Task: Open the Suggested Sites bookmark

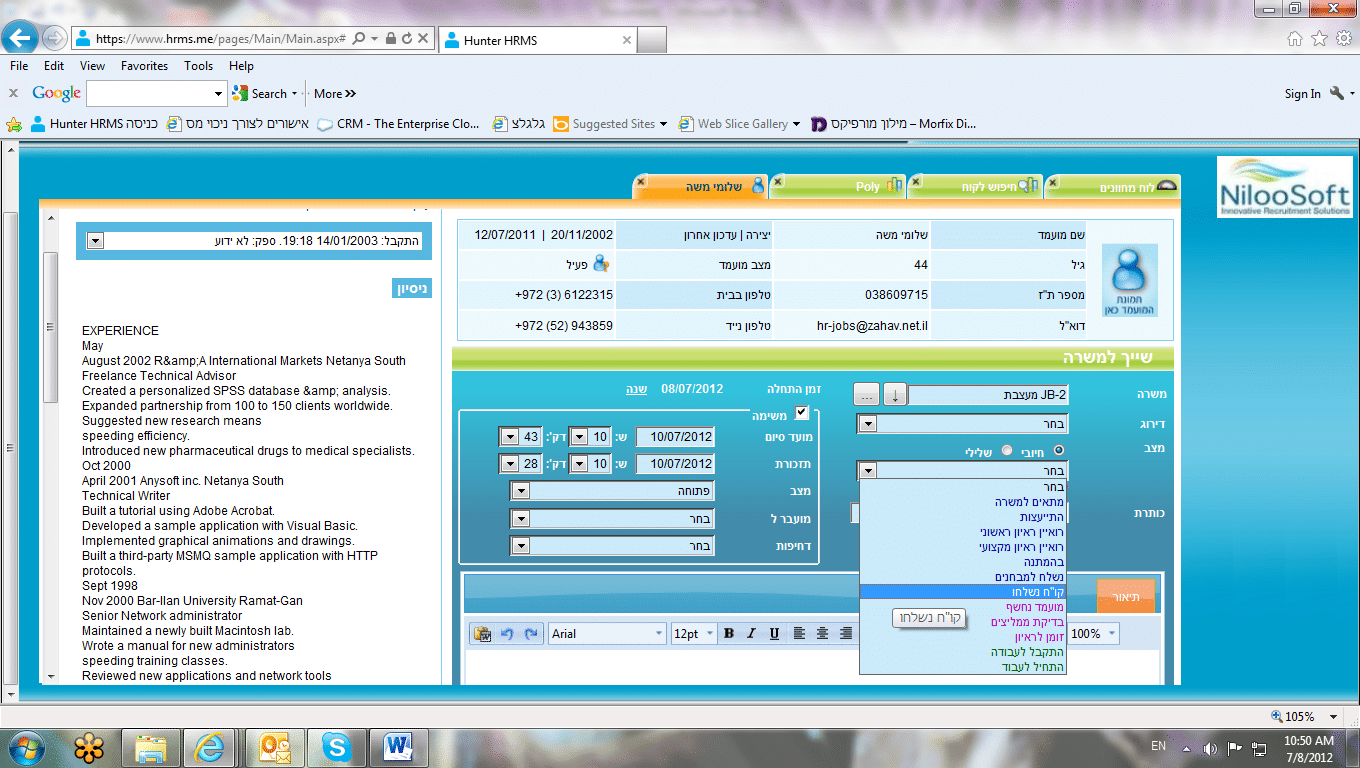Action: 610,124
